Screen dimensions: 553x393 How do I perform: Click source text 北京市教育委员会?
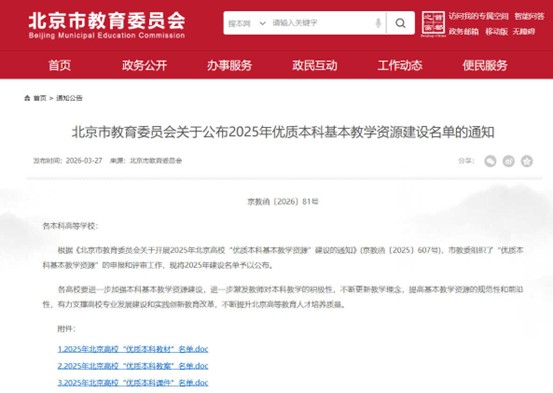coord(156,161)
